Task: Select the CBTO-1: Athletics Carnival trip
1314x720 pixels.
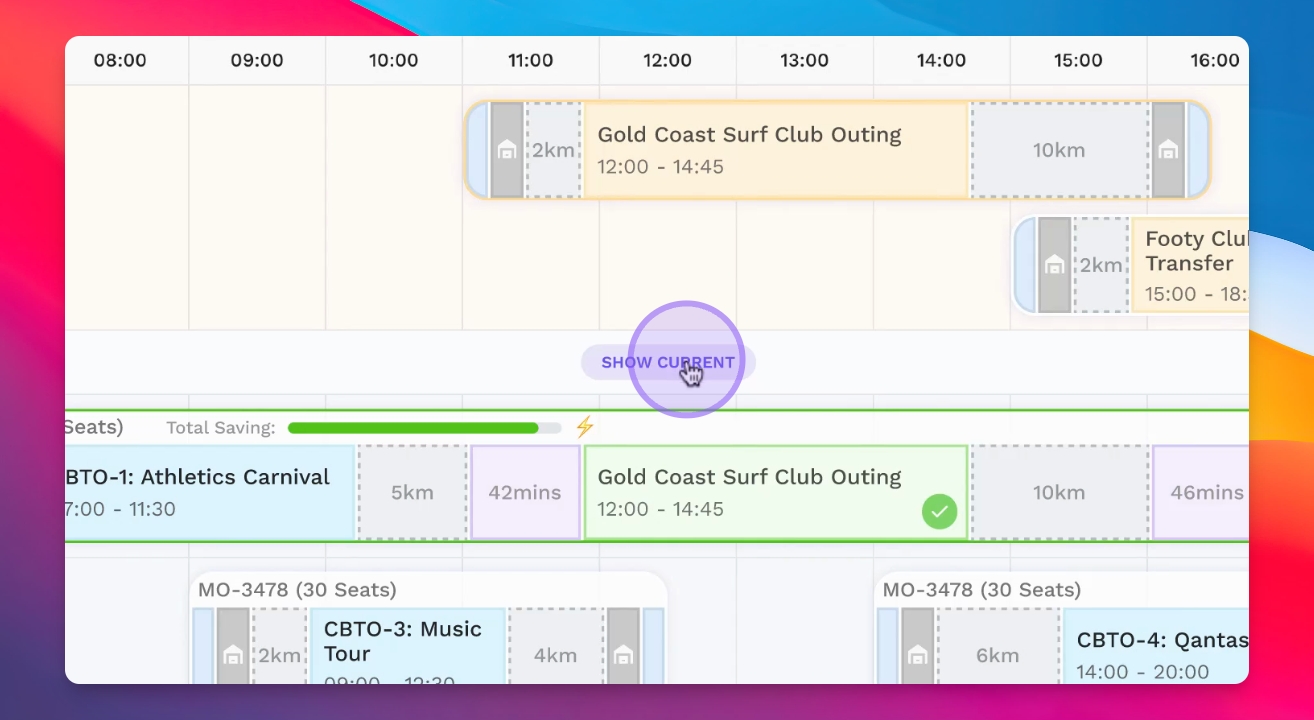Action: coord(210,493)
